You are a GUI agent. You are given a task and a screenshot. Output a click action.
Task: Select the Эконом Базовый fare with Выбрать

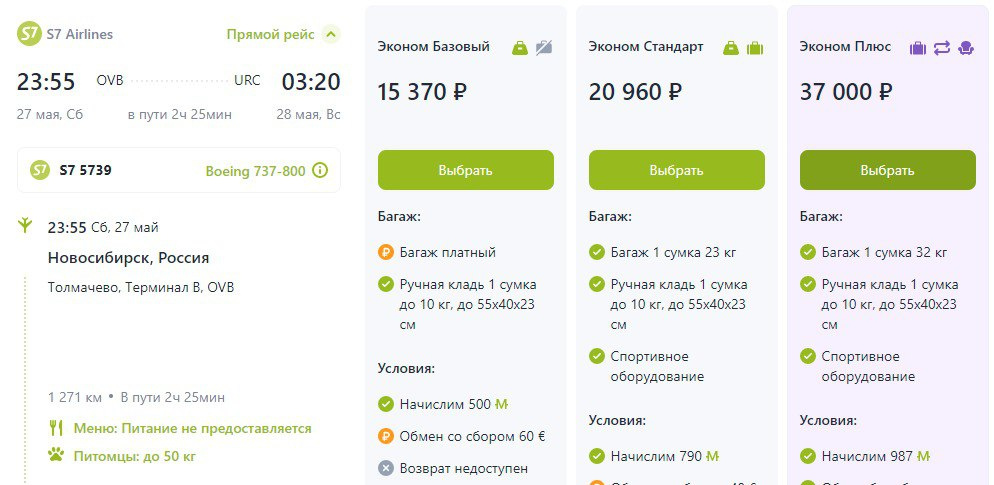pyautogui.click(x=466, y=170)
